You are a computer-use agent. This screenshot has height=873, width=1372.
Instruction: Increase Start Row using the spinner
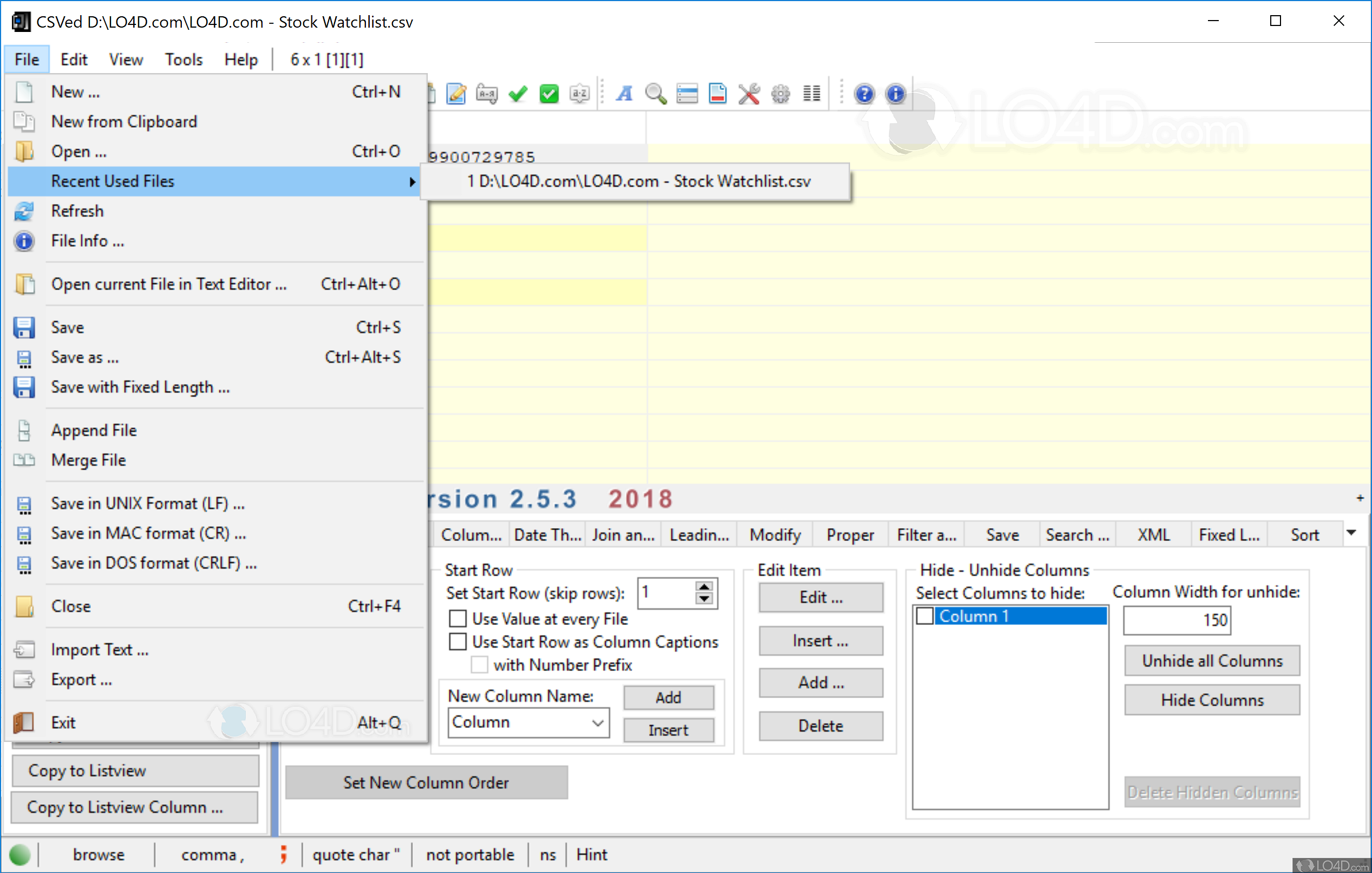[705, 587]
